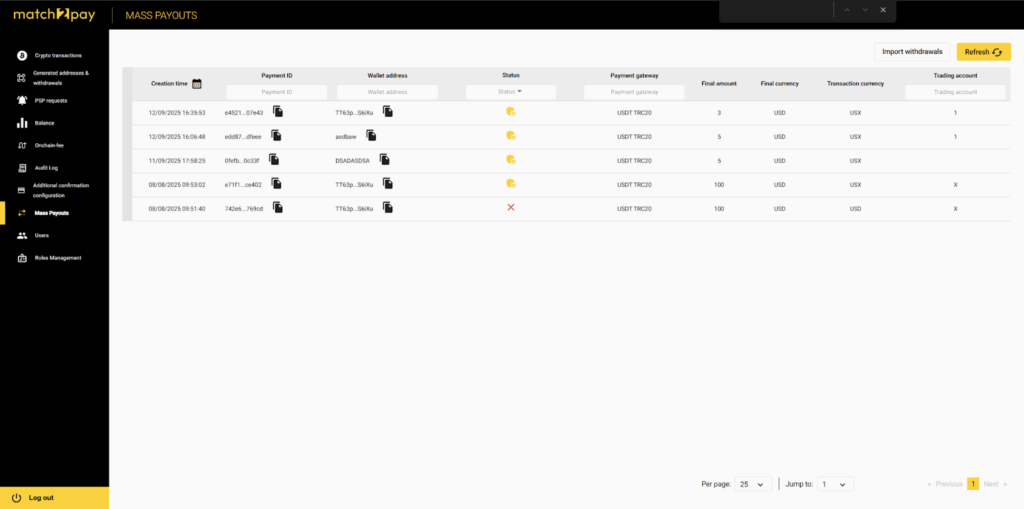Copy payment ID e4521...07e43
This screenshot has height=509, width=1024.
(x=278, y=112)
